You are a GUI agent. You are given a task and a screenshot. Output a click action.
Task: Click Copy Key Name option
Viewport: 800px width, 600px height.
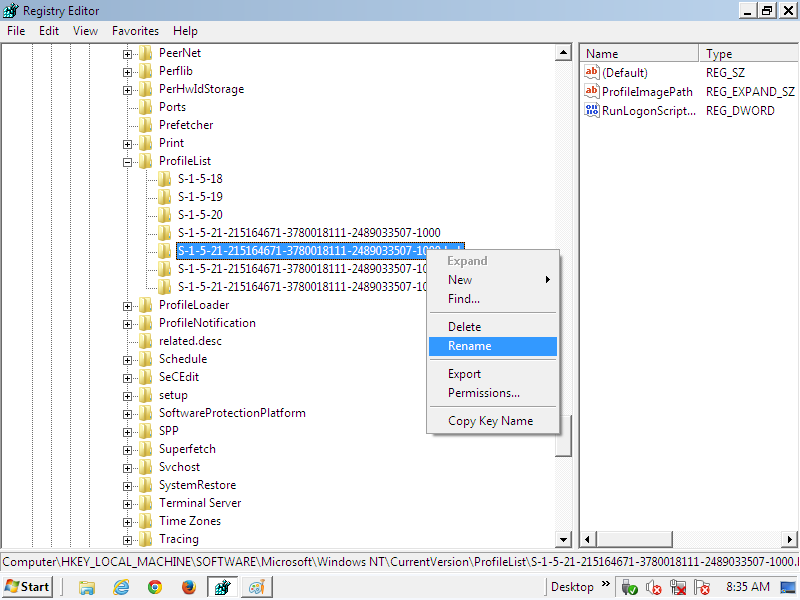click(490, 421)
